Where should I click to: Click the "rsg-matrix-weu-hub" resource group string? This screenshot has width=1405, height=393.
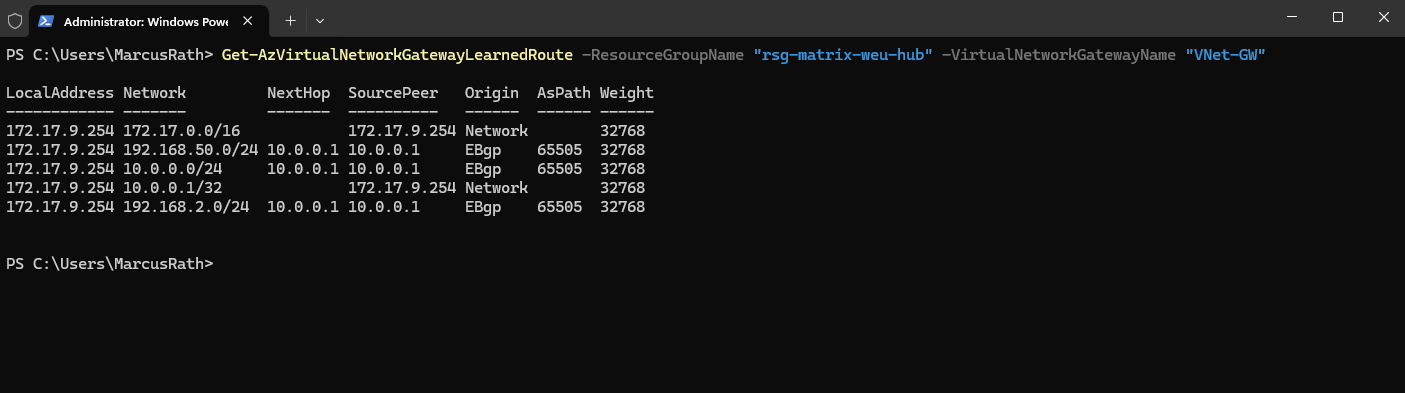[843, 54]
